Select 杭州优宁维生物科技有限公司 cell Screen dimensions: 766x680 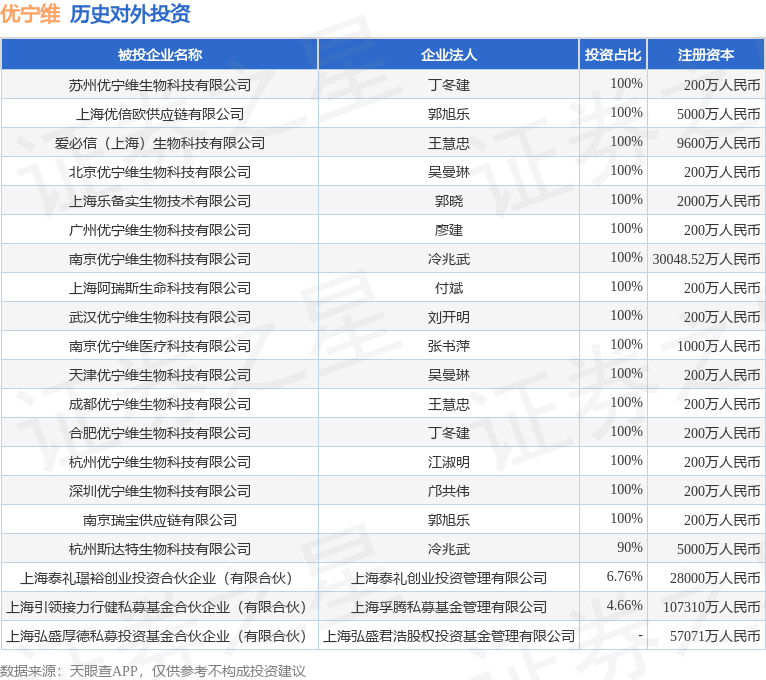pos(160,462)
